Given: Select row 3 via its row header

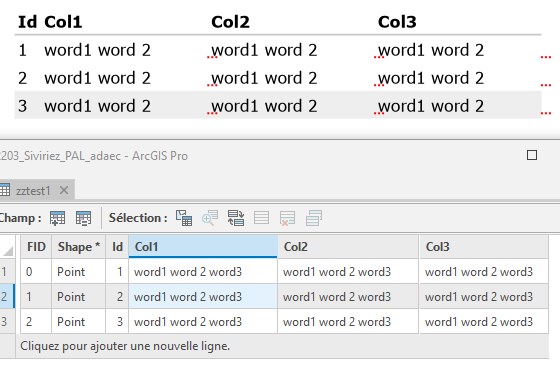Looking at the screenshot, I should click(x=7, y=321).
